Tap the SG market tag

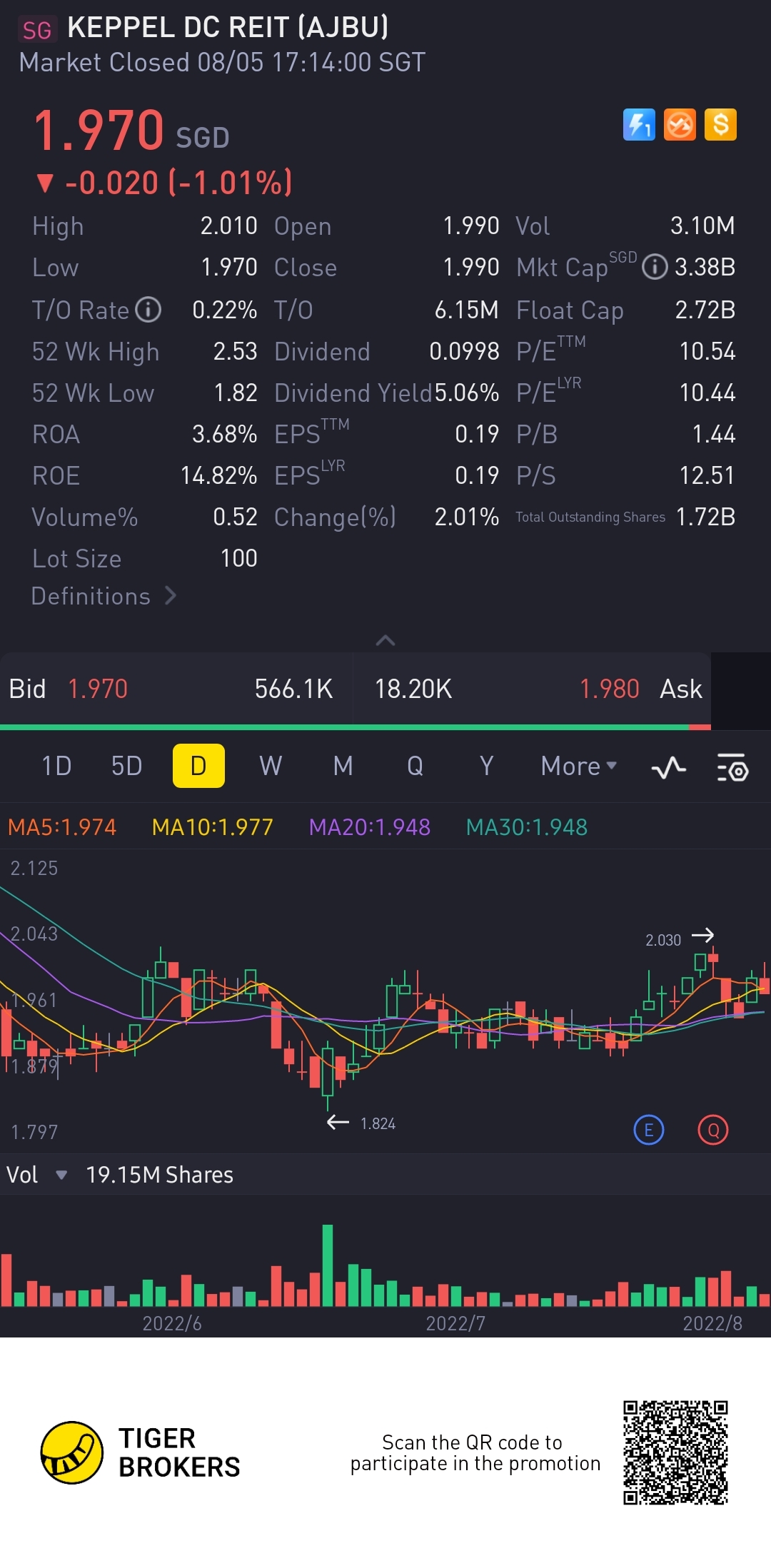(37, 30)
